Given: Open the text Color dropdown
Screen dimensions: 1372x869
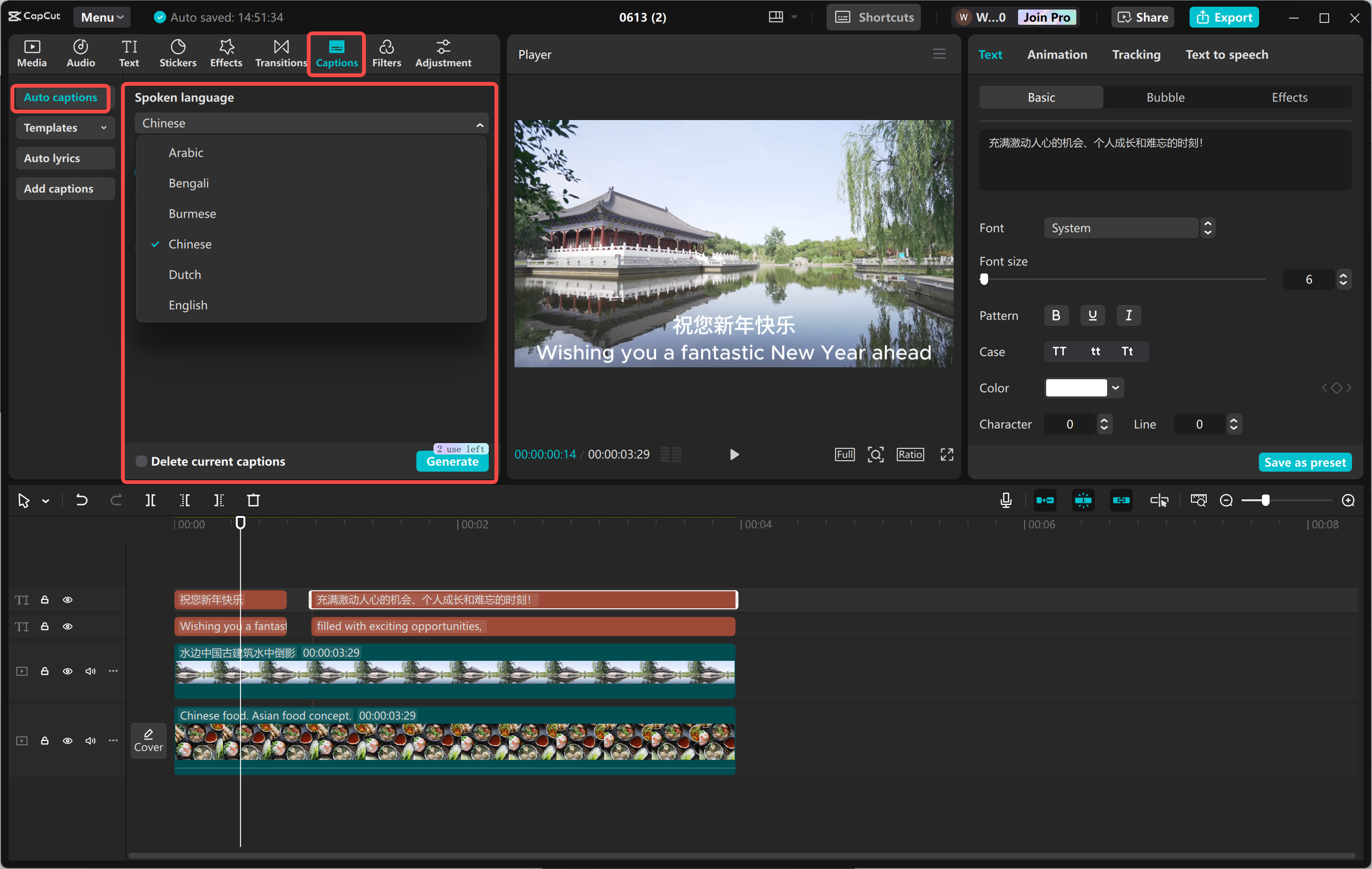Looking at the screenshot, I should point(1115,387).
